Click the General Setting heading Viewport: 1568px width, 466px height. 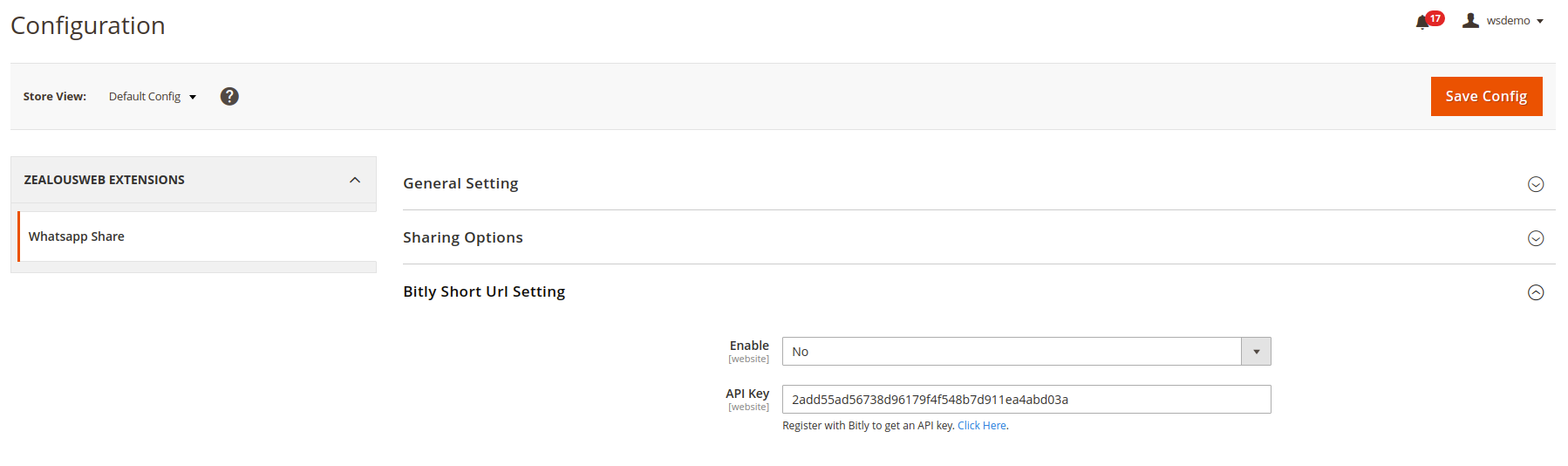click(x=460, y=183)
